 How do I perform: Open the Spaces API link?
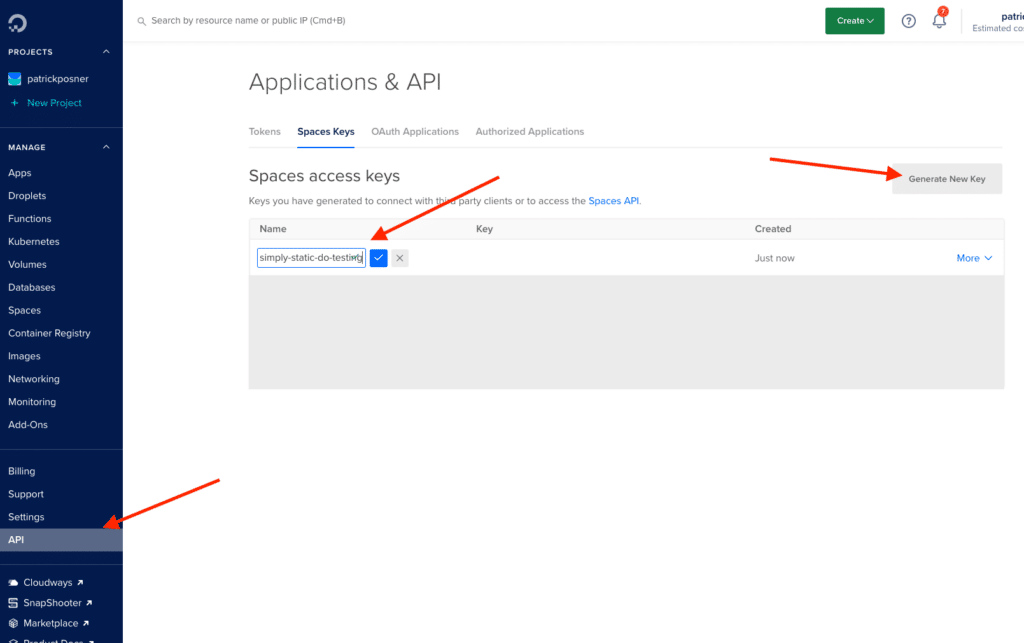click(614, 200)
